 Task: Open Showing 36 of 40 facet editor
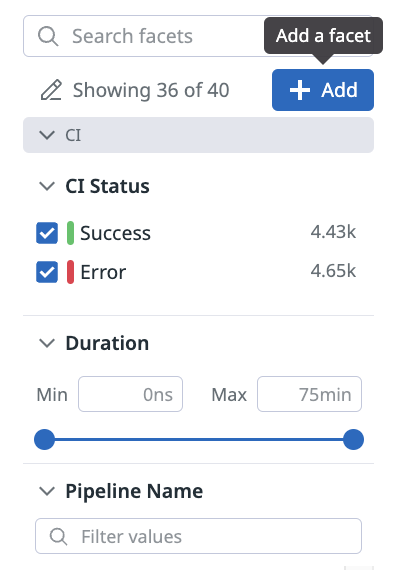151,90
